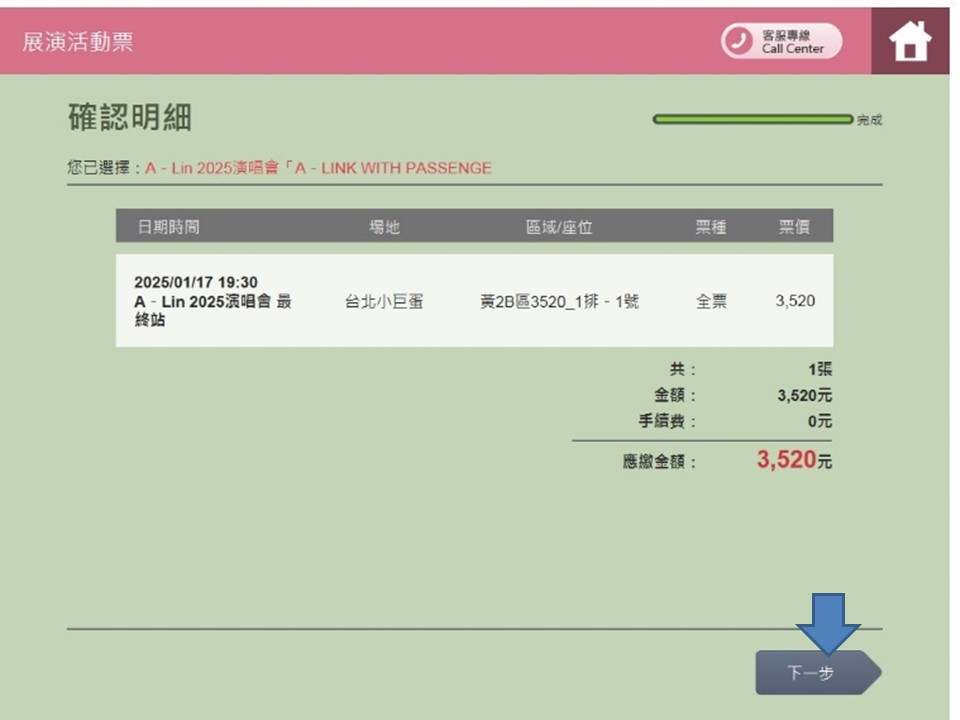960x720 pixels.
Task: Click the 應繳金額 label
Action: pyautogui.click(x=659, y=461)
